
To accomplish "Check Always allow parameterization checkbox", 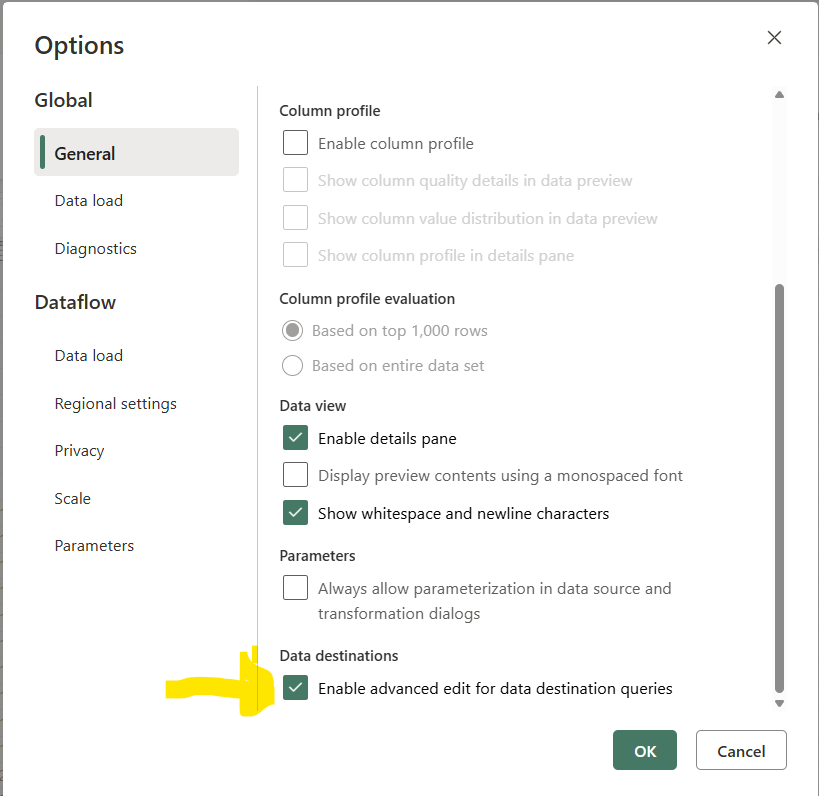I will 295,588.
